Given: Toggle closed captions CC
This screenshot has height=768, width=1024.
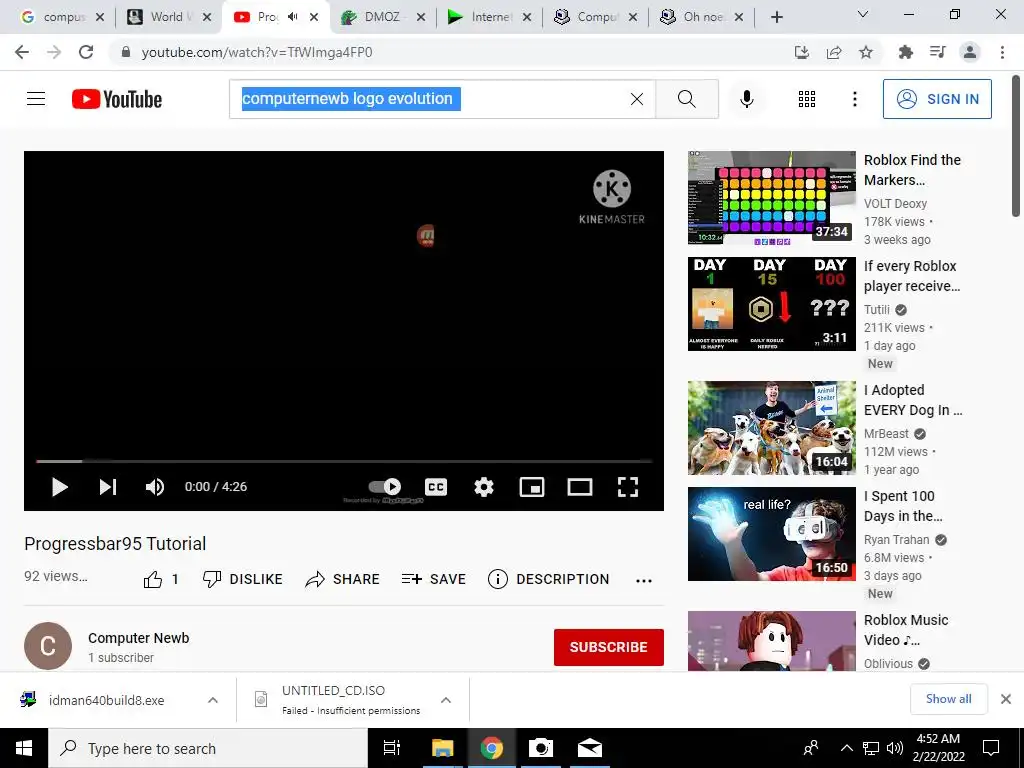Looking at the screenshot, I should 436,487.
